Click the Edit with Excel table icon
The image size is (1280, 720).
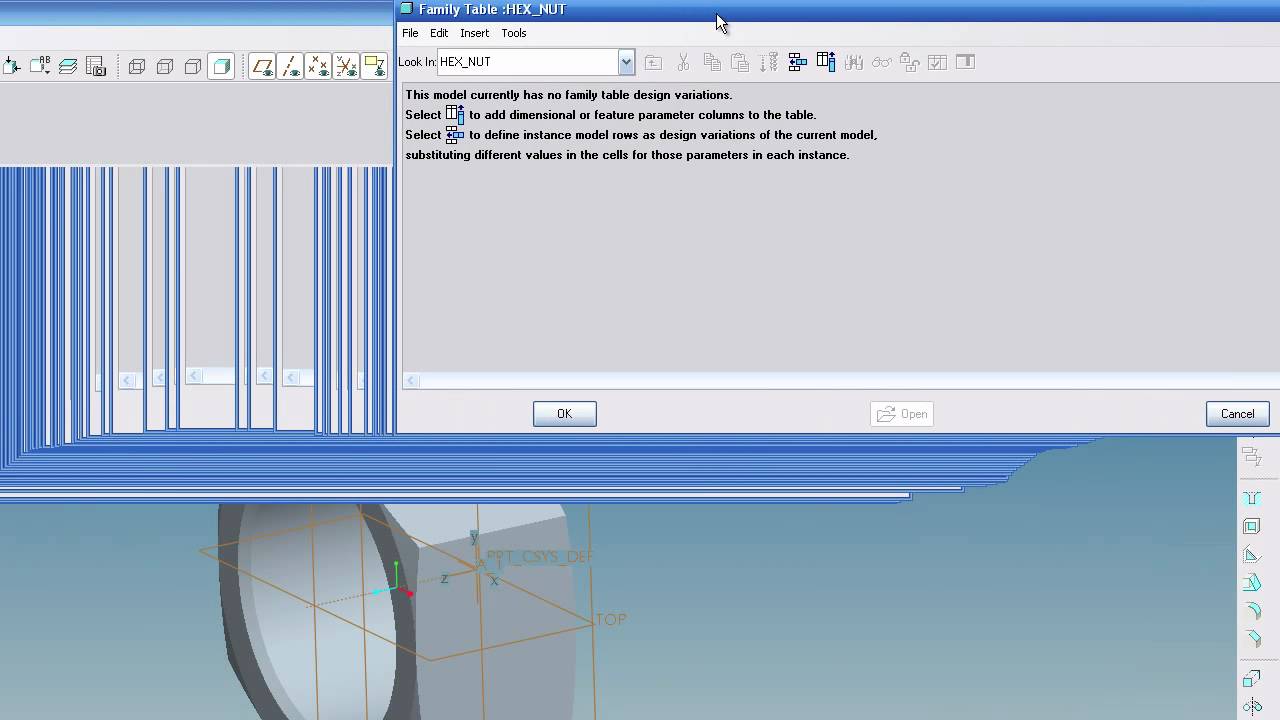(965, 62)
